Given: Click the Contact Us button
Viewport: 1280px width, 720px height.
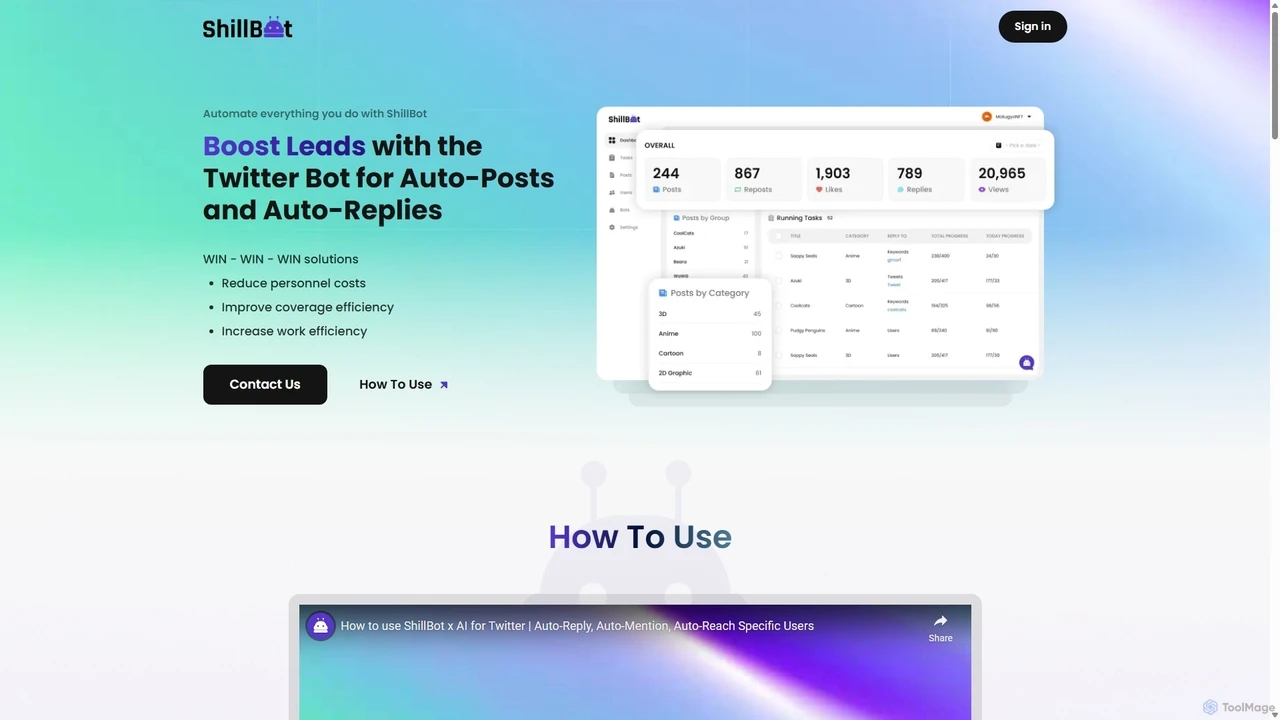Looking at the screenshot, I should click(x=265, y=384).
